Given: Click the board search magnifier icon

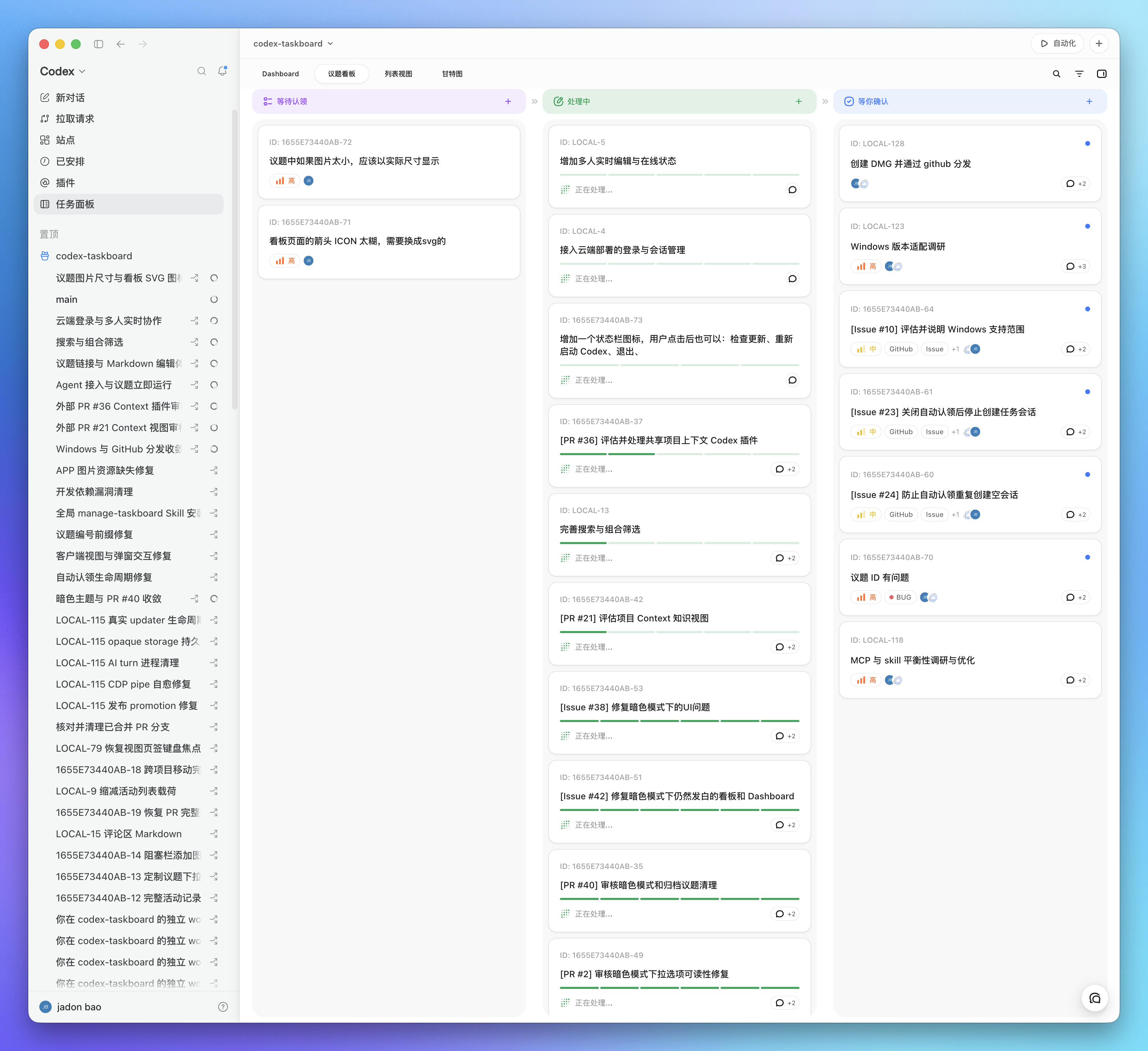Looking at the screenshot, I should (x=1056, y=74).
